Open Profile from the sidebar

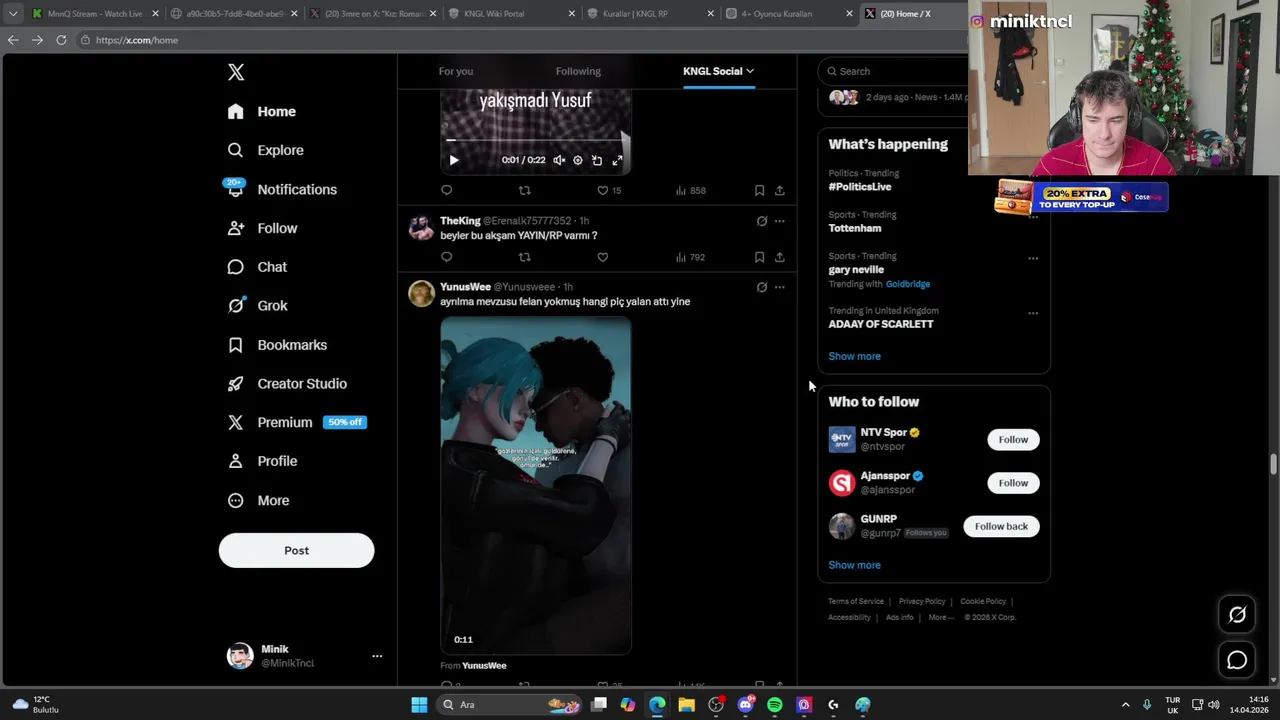click(x=262, y=461)
